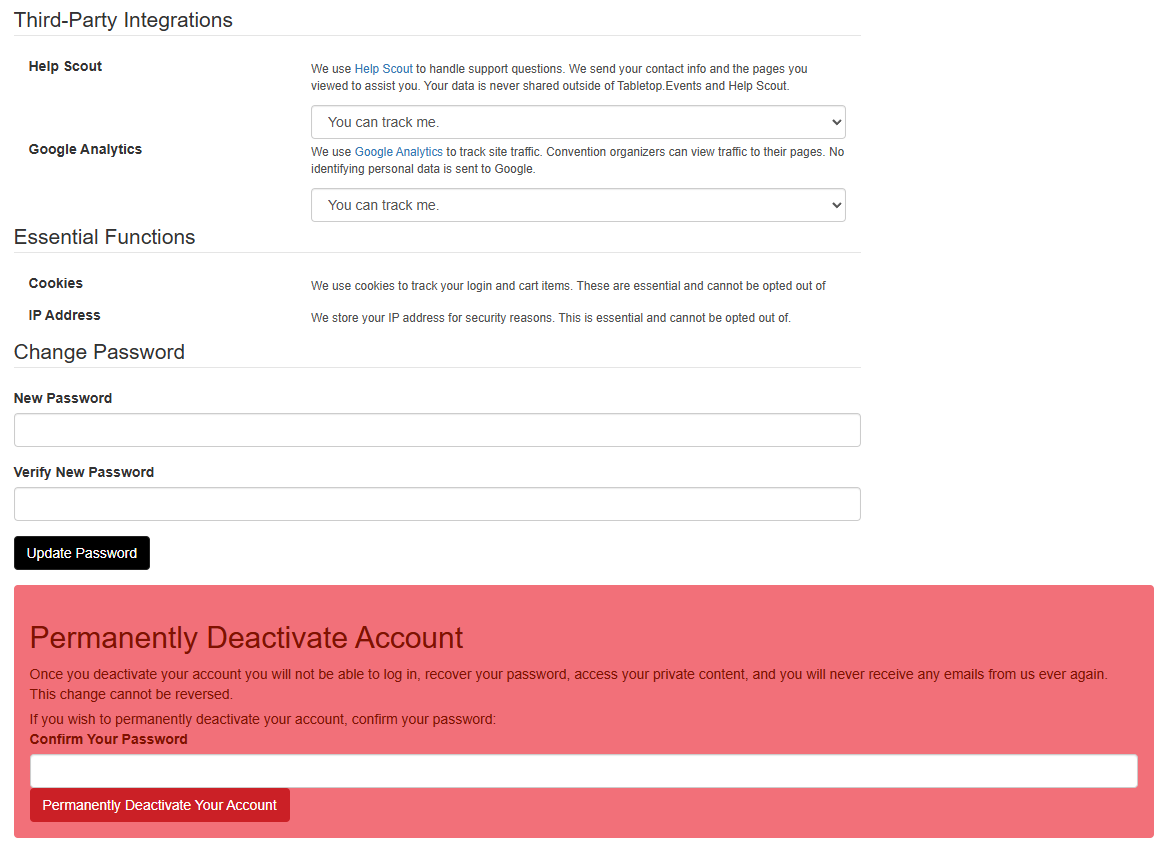Click the Help Scout row label
The height and width of the screenshot is (846, 1170).
65,66
